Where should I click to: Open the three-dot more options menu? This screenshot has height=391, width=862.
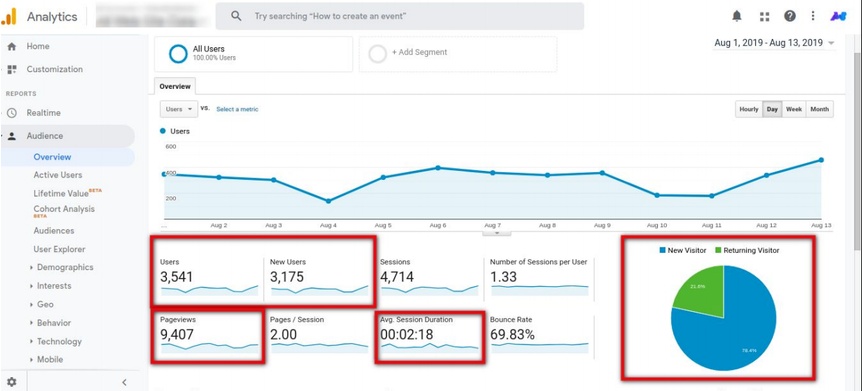[x=813, y=16]
